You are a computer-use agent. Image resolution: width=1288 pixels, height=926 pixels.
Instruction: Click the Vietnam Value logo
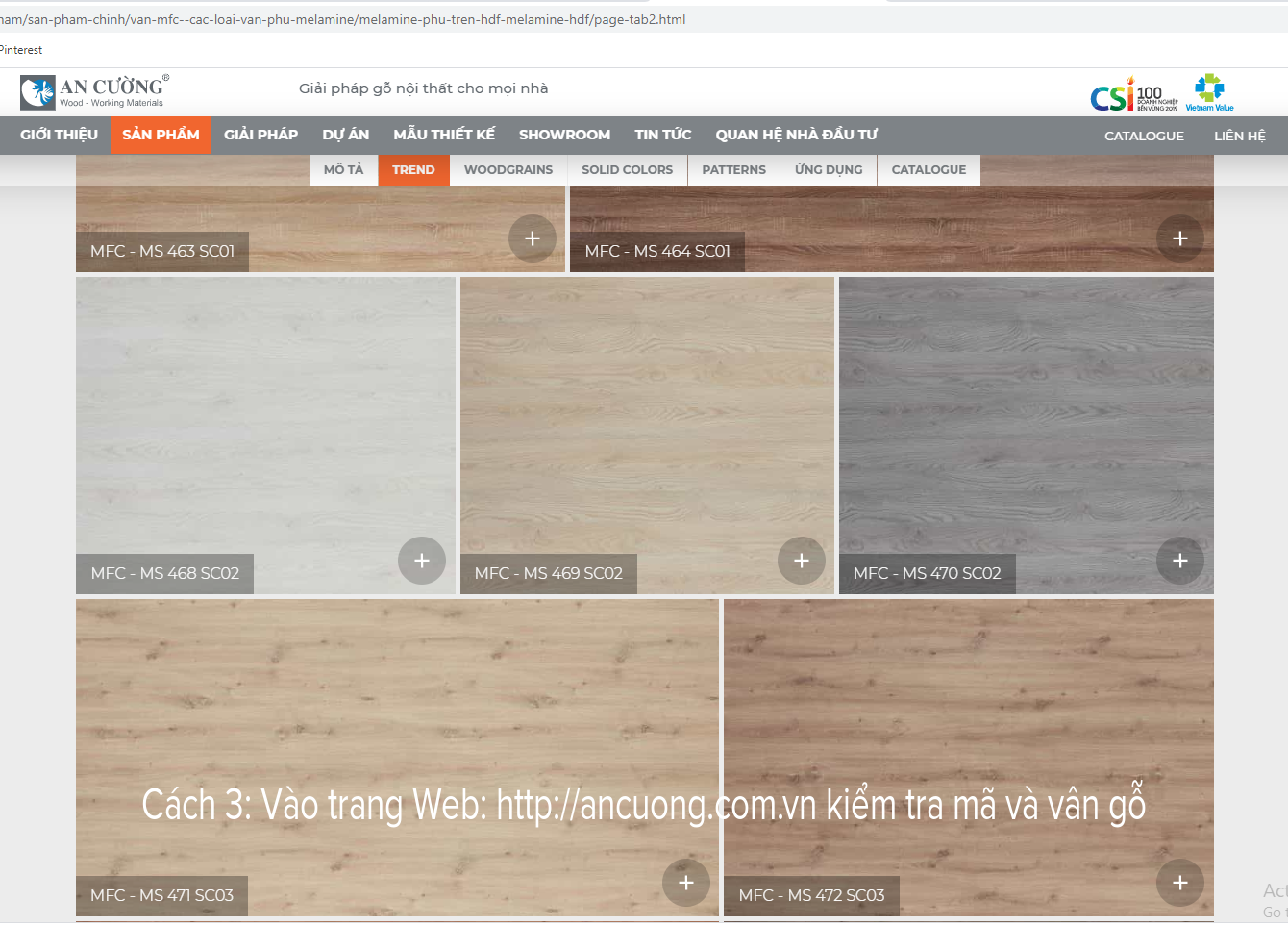(1209, 92)
